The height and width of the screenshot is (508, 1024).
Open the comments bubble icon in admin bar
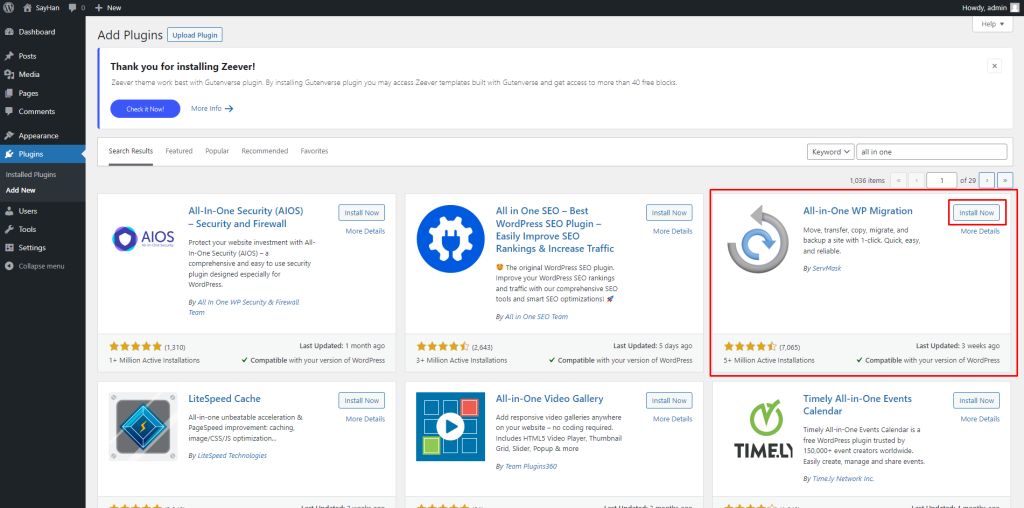pos(72,7)
